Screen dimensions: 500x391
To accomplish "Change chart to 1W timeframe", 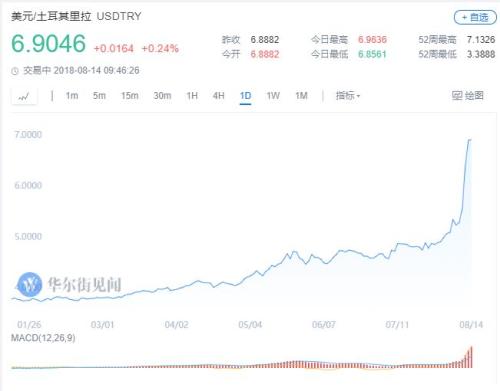I will [x=273, y=96].
